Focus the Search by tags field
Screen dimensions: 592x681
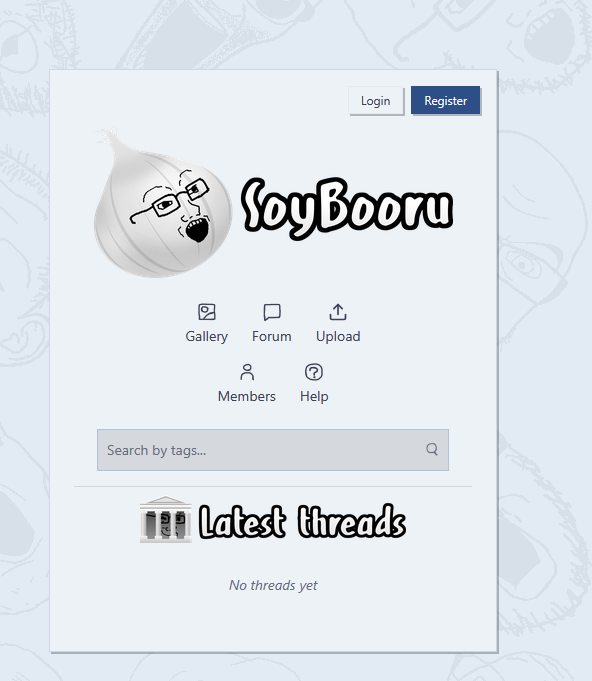point(273,450)
